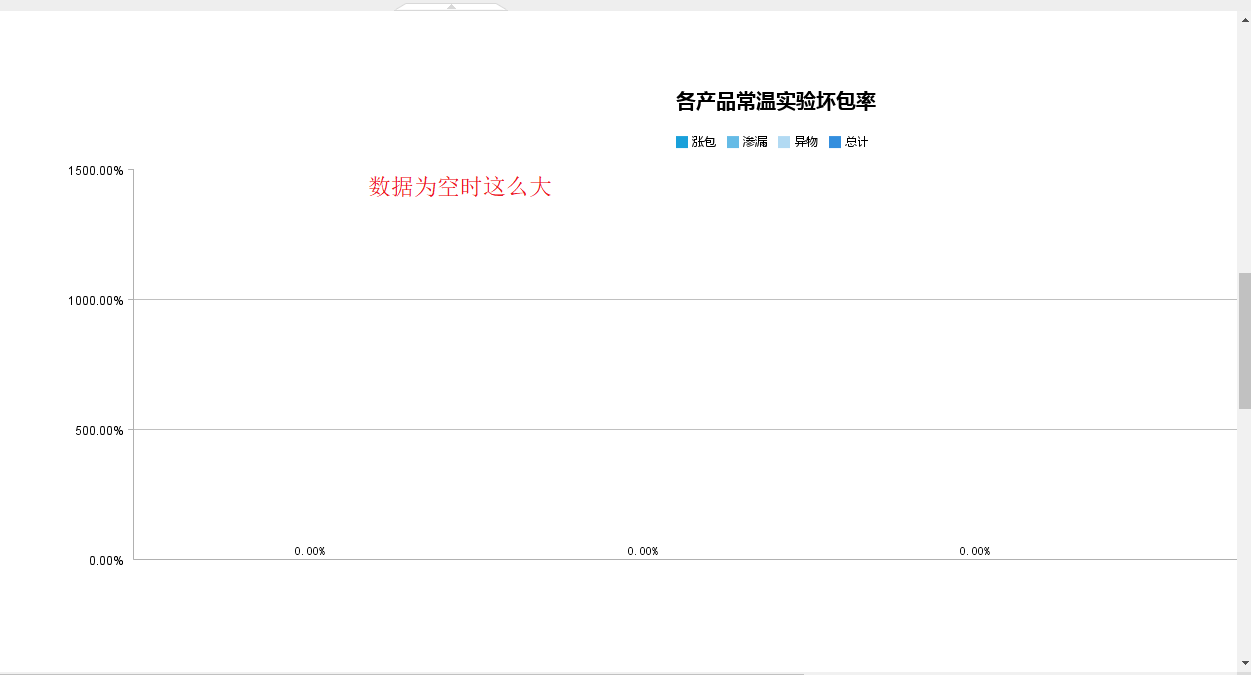This screenshot has height=675, width=1251.
Task: Click the vertical scrollbar thumb
Action: [1245, 340]
